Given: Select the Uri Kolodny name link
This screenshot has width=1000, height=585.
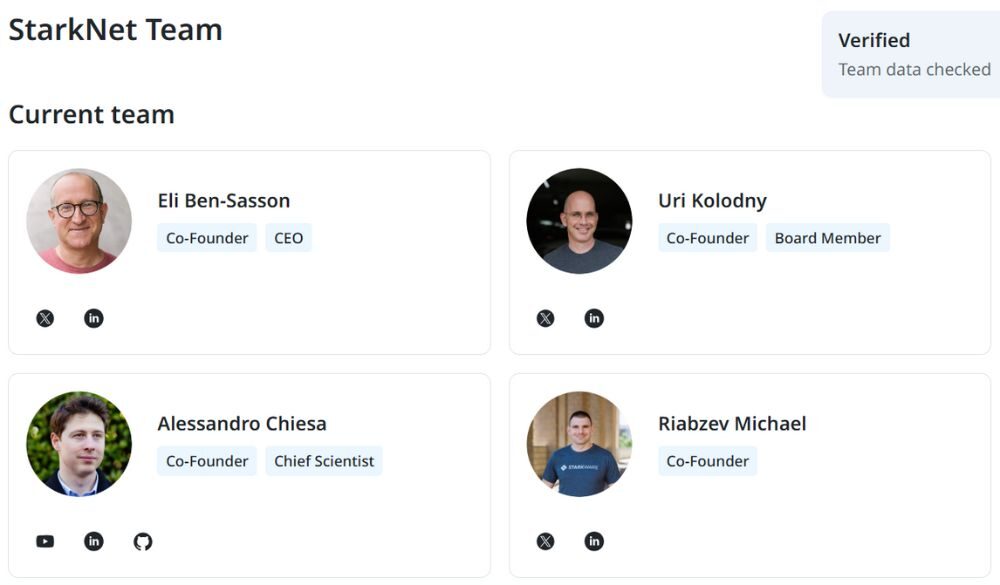Looking at the screenshot, I should click(x=712, y=201).
